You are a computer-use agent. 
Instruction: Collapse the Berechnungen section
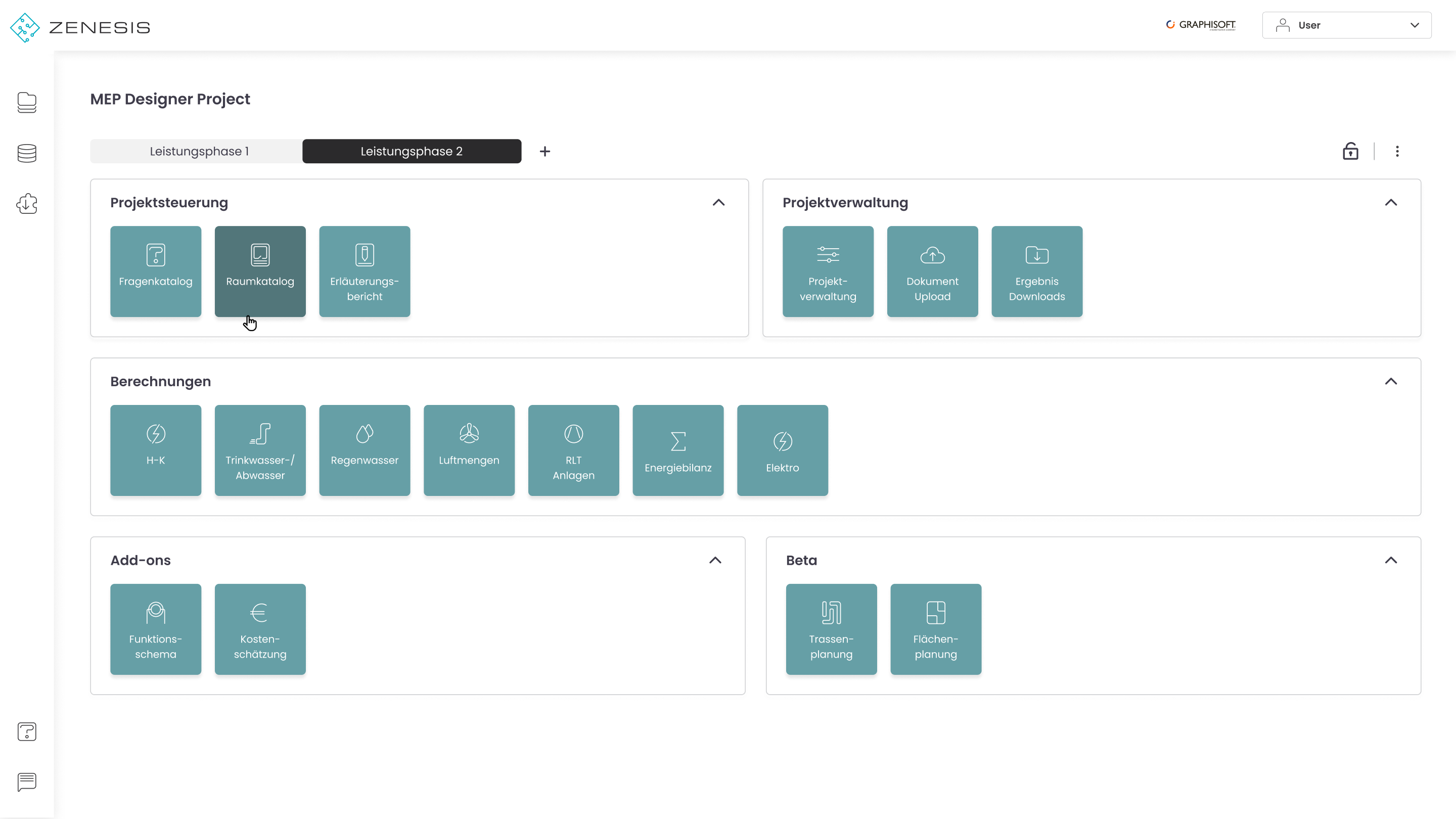(x=1390, y=381)
